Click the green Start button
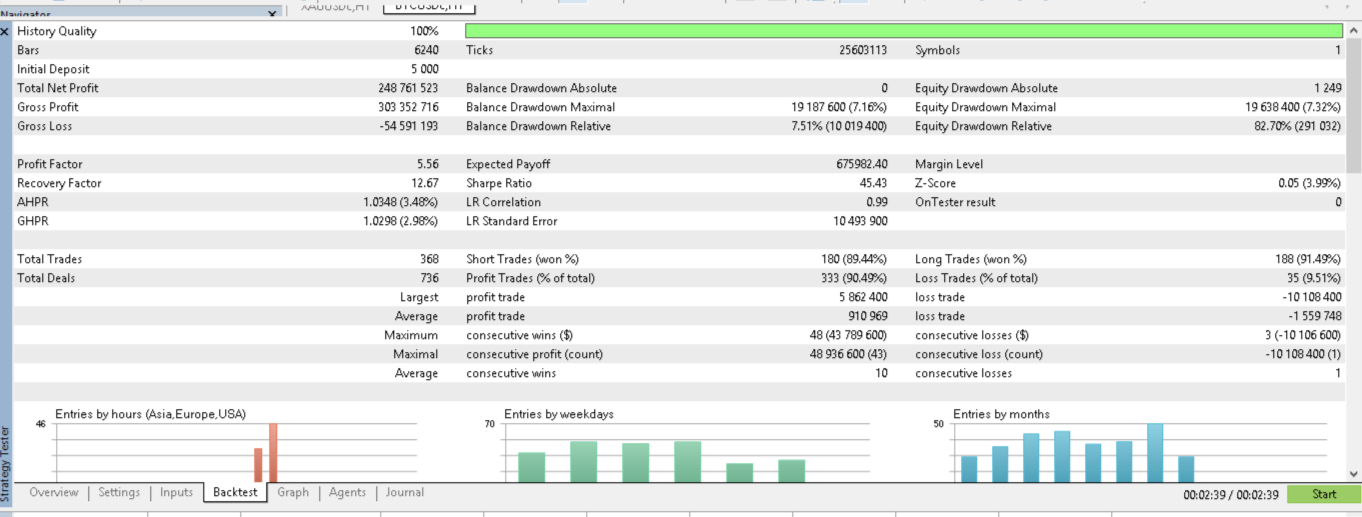This screenshot has width=1362, height=517. [x=1324, y=494]
